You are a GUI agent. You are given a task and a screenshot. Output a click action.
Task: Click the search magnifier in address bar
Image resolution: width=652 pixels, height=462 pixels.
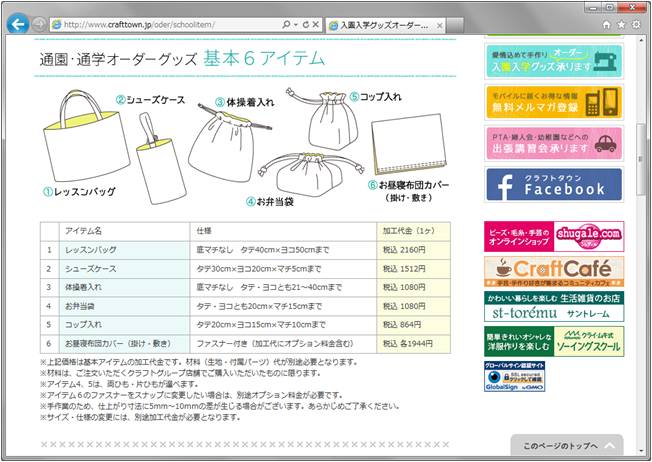pos(286,22)
